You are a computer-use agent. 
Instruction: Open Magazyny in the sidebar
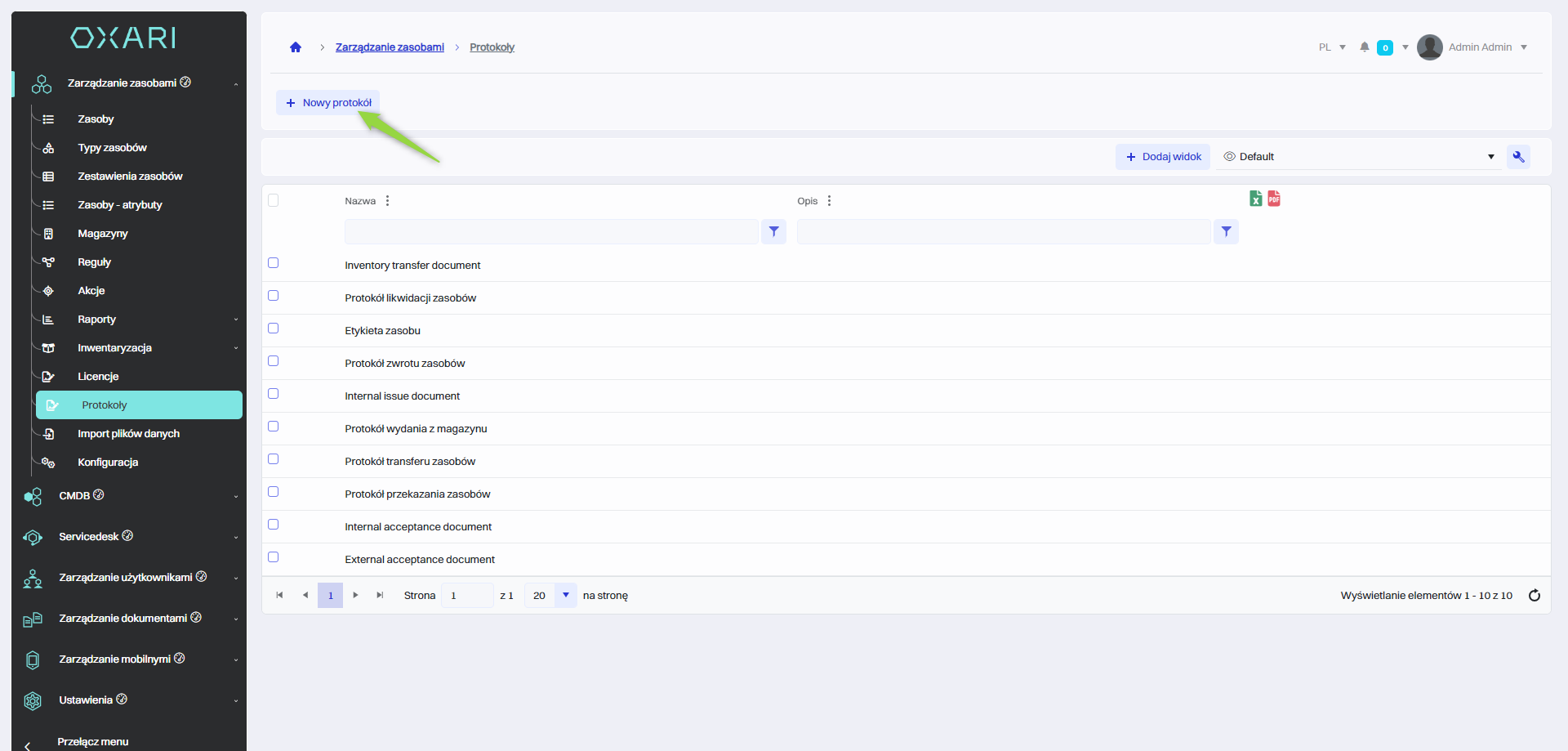point(103,234)
